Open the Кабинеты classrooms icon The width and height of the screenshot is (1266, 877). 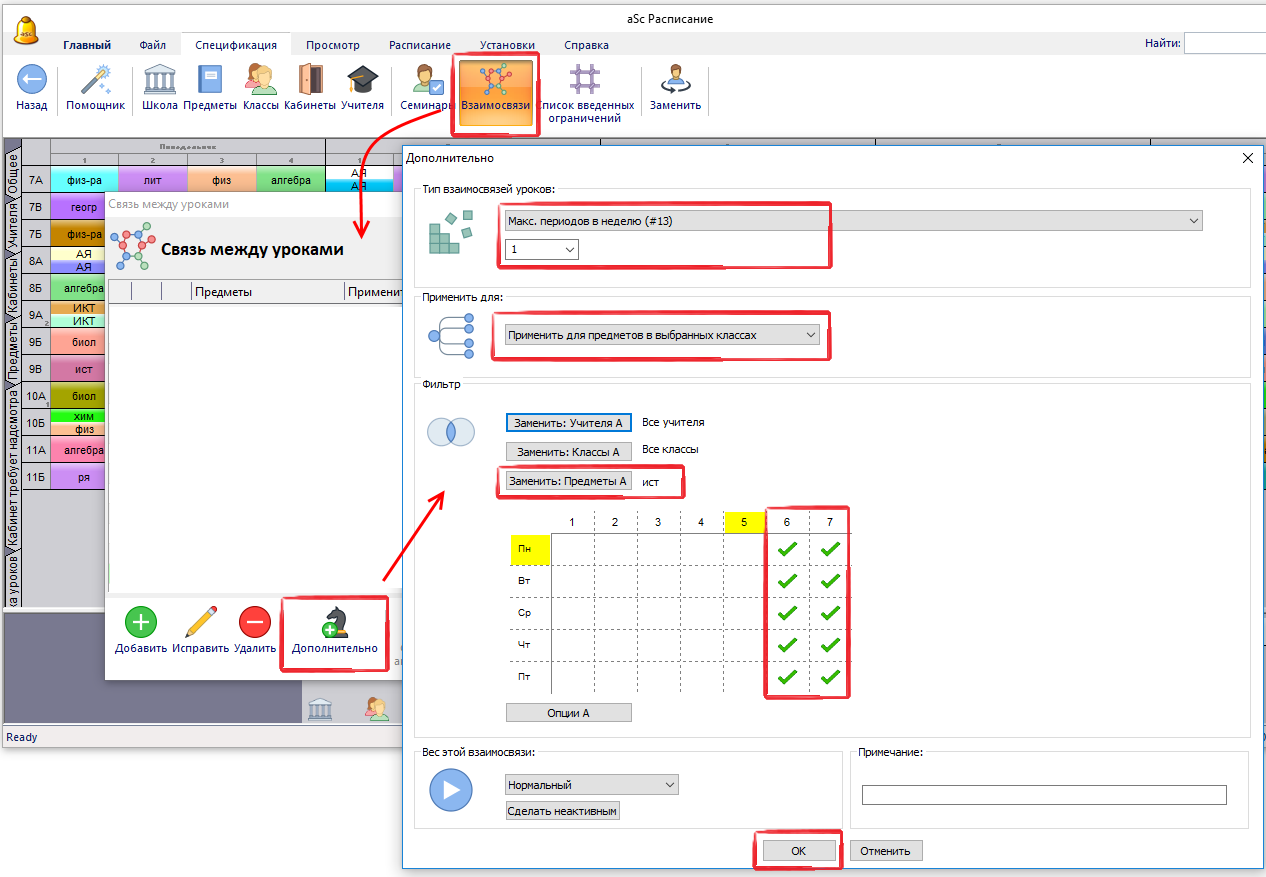(x=310, y=80)
